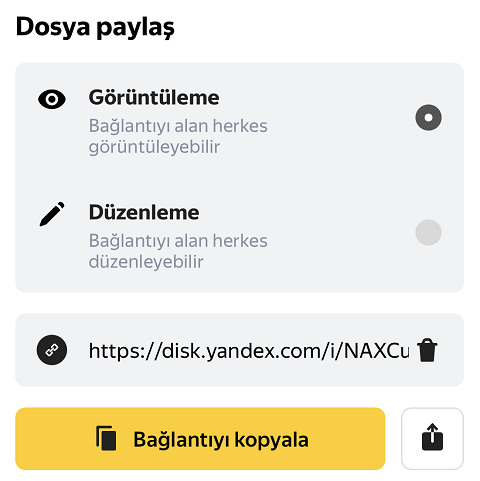The width and height of the screenshot is (480, 481).
Task: Click the Dosya paylaş heading
Action: click(x=95, y=27)
